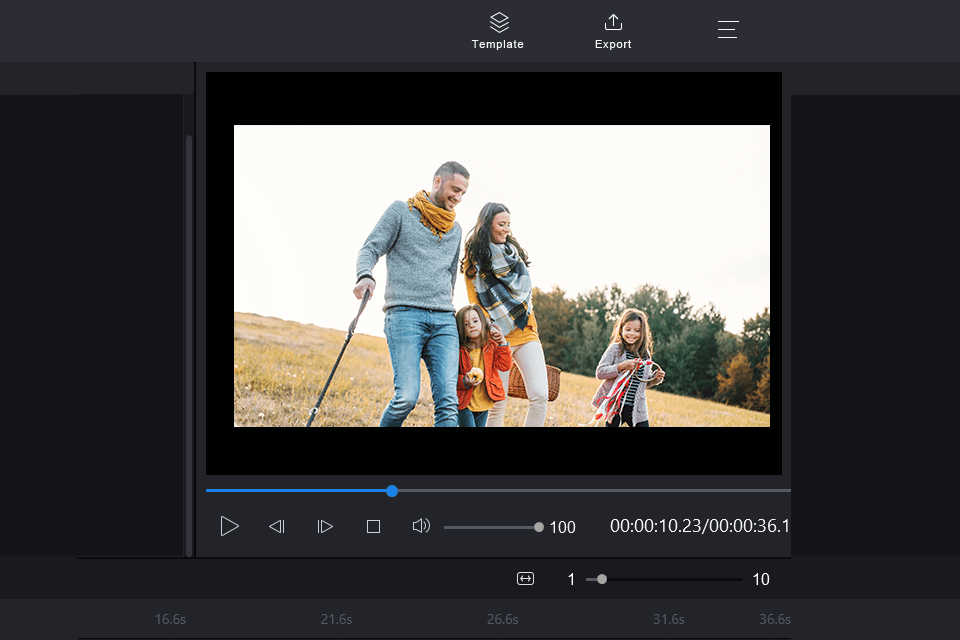Step back to the previous frame
Image resolution: width=960 pixels, height=640 pixels.
pyautogui.click(x=277, y=526)
